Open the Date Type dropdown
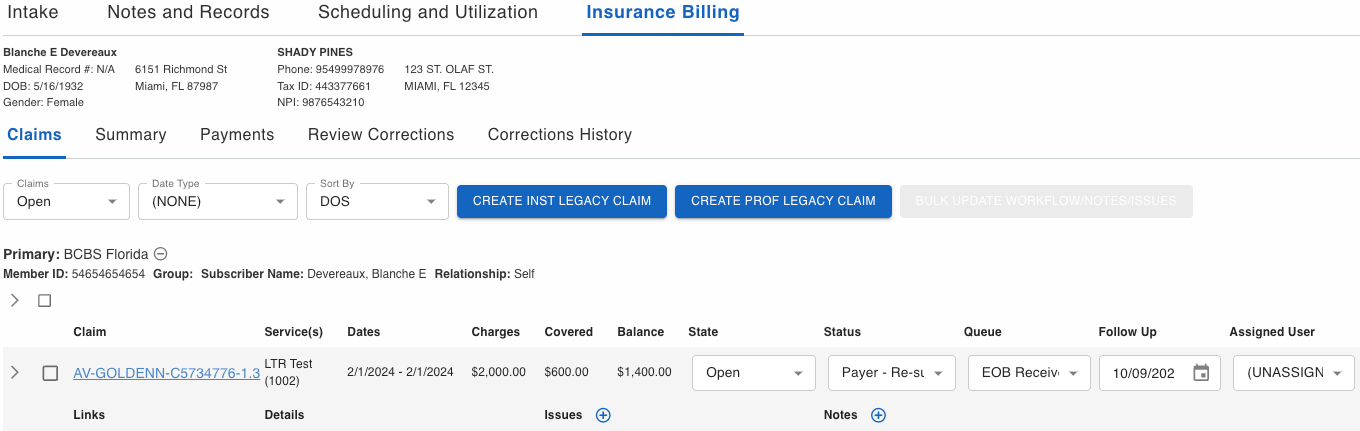Viewport: 1360px width, 431px height. pos(217,201)
